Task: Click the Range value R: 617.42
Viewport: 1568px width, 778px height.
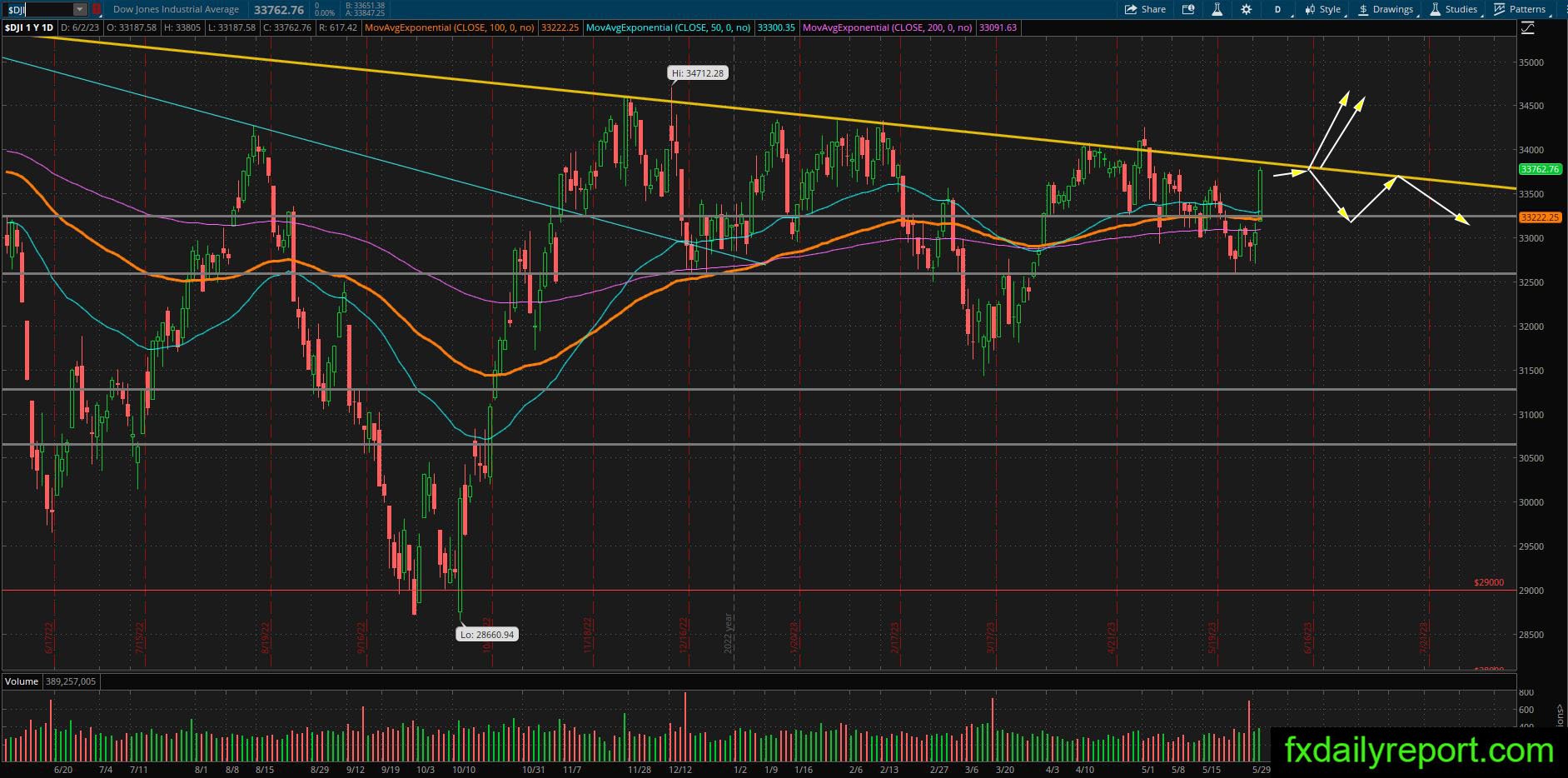Action: coord(337,27)
